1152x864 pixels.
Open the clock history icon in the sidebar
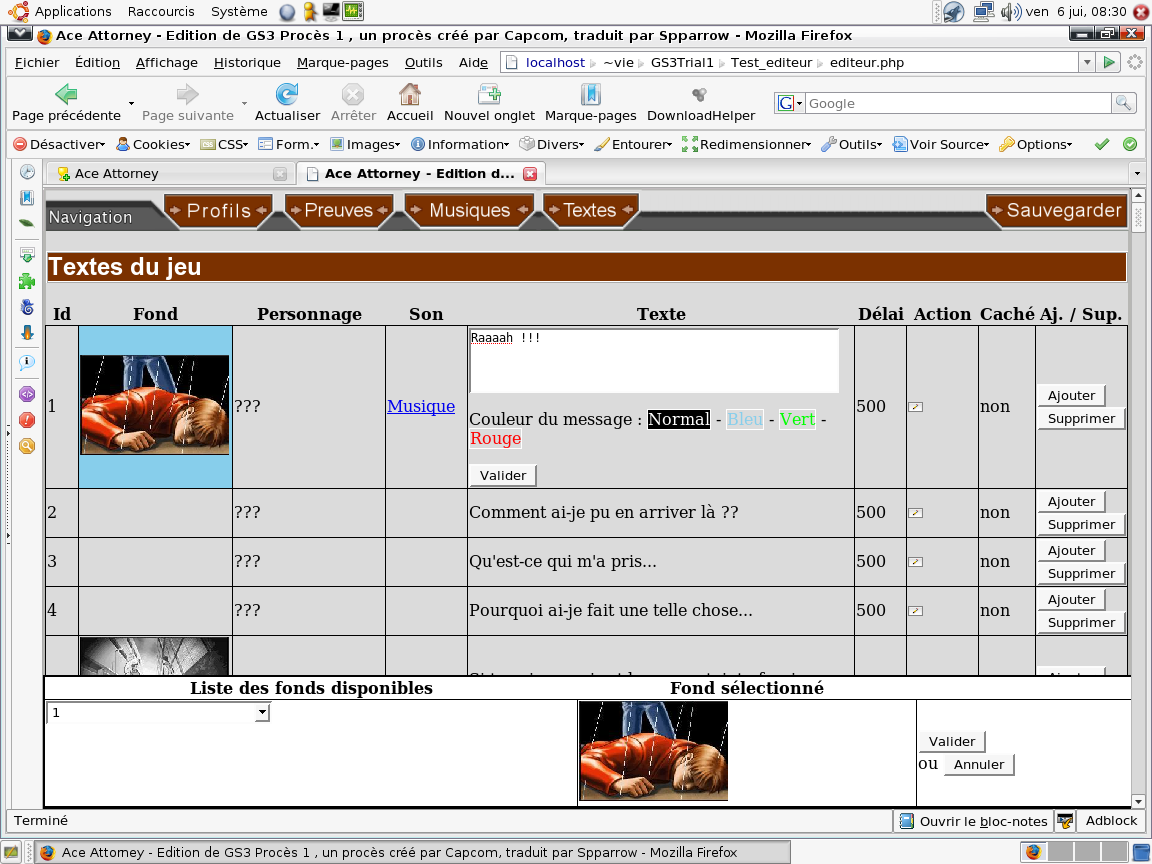point(27,172)
